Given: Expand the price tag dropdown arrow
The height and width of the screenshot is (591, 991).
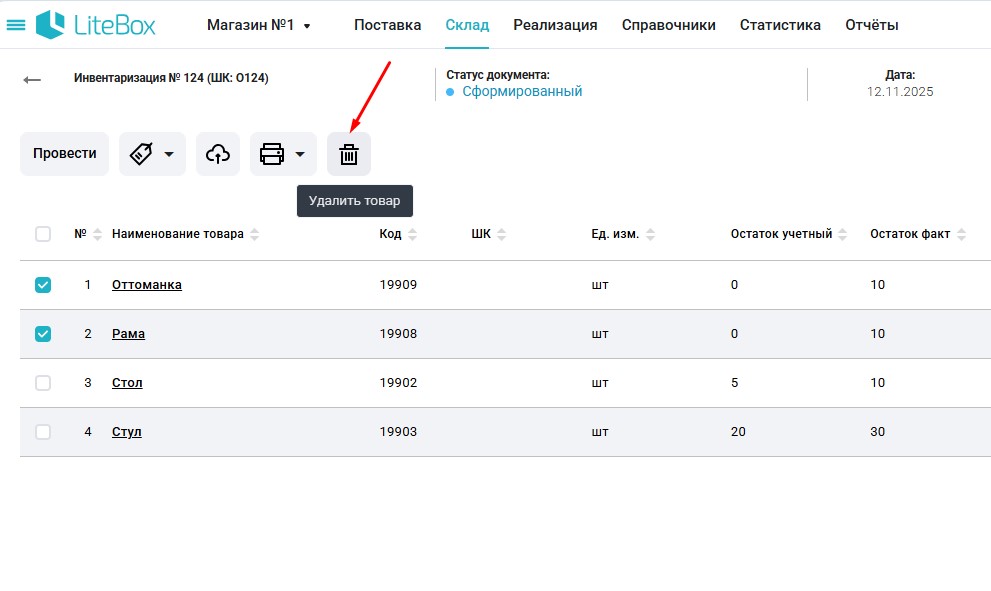Looking at the screenshot, I should (x=169, y=154).
